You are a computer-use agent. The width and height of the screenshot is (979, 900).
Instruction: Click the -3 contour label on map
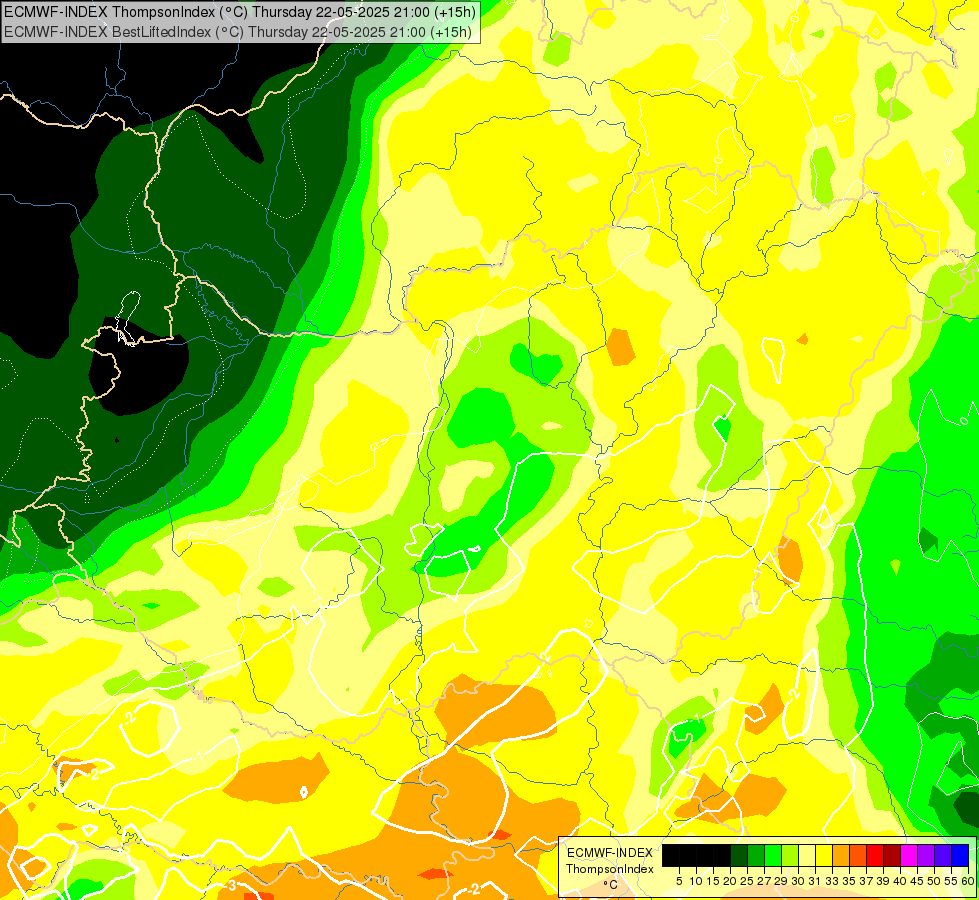[232, 886]
